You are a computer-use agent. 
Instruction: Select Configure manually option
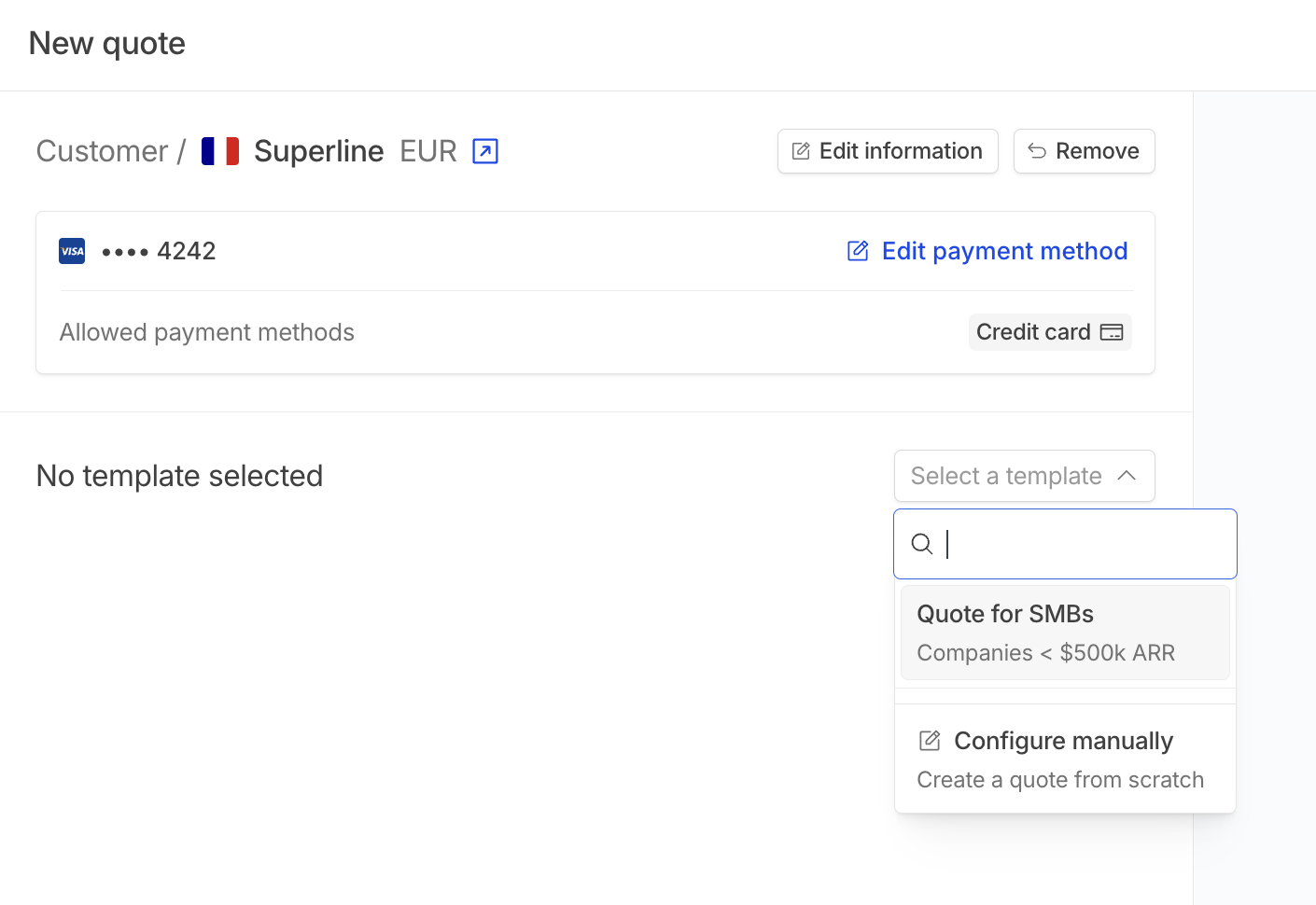coord(1065,759)
